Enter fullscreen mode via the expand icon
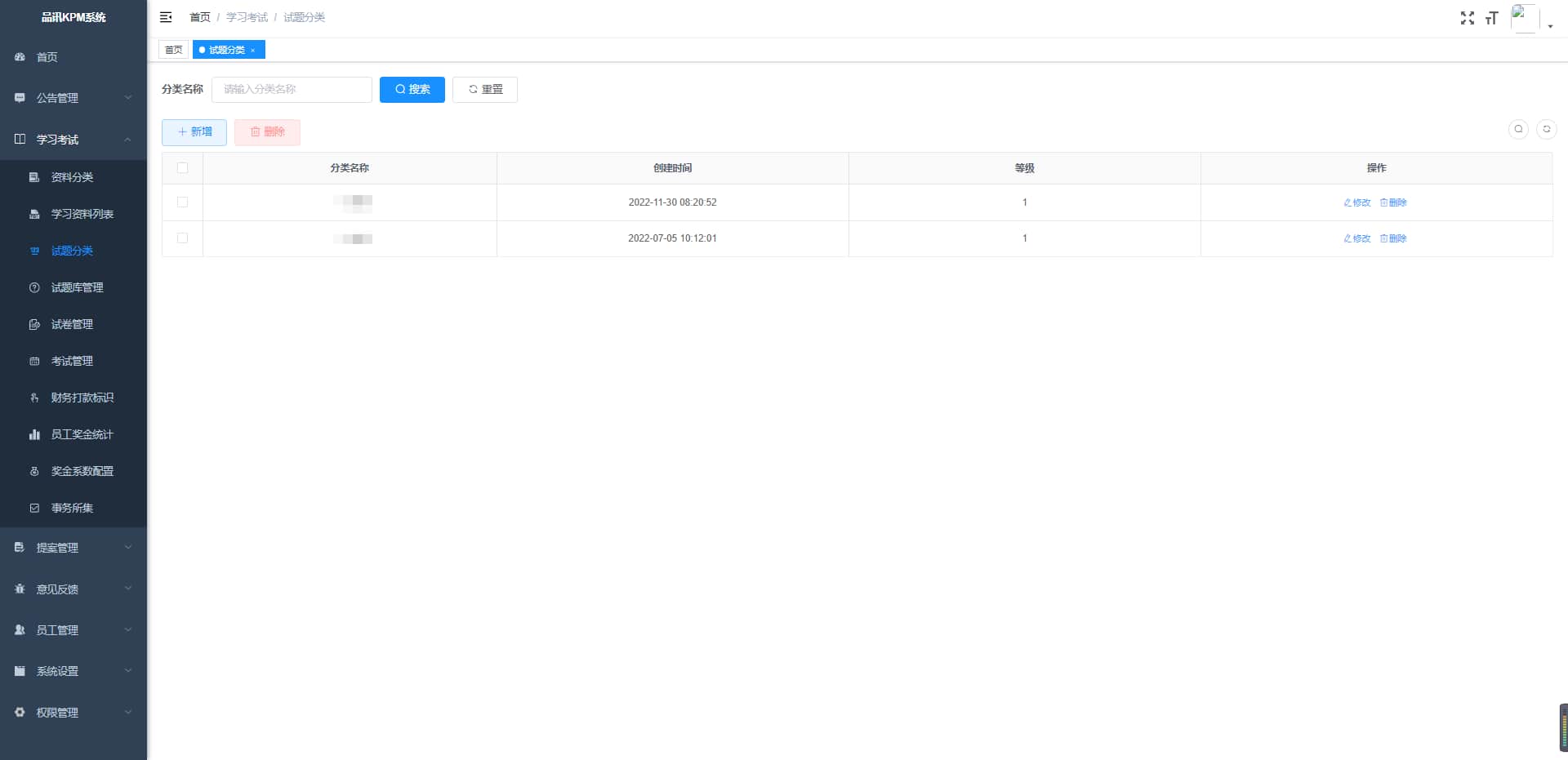The height and width of the screenshot is (760, 1568). coord(1468,18)
